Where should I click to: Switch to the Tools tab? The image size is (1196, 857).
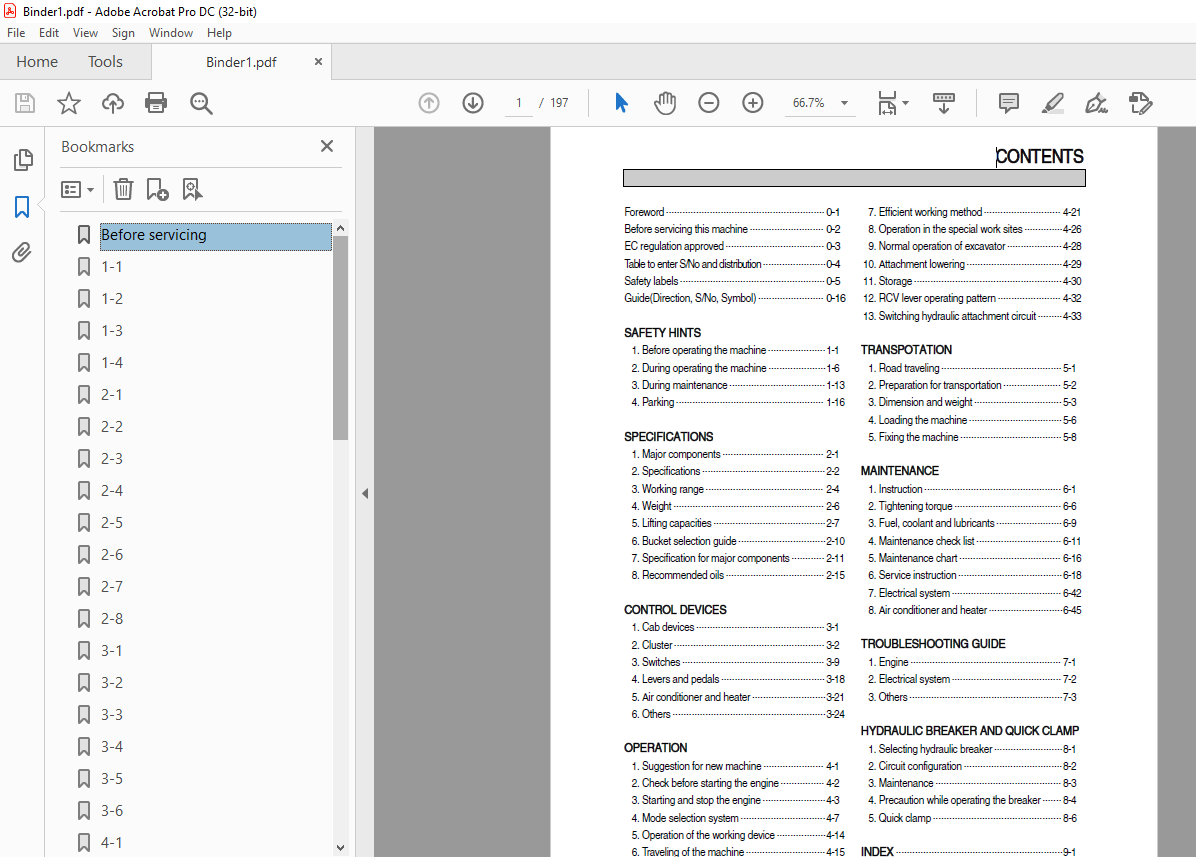pyautogui.click(x=105, y=62)
